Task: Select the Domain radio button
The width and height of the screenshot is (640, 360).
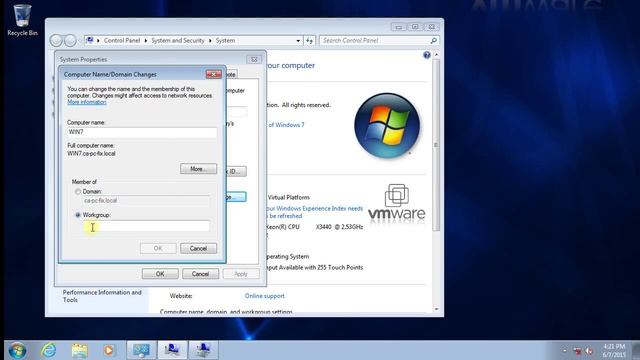Action: [78, 191]
